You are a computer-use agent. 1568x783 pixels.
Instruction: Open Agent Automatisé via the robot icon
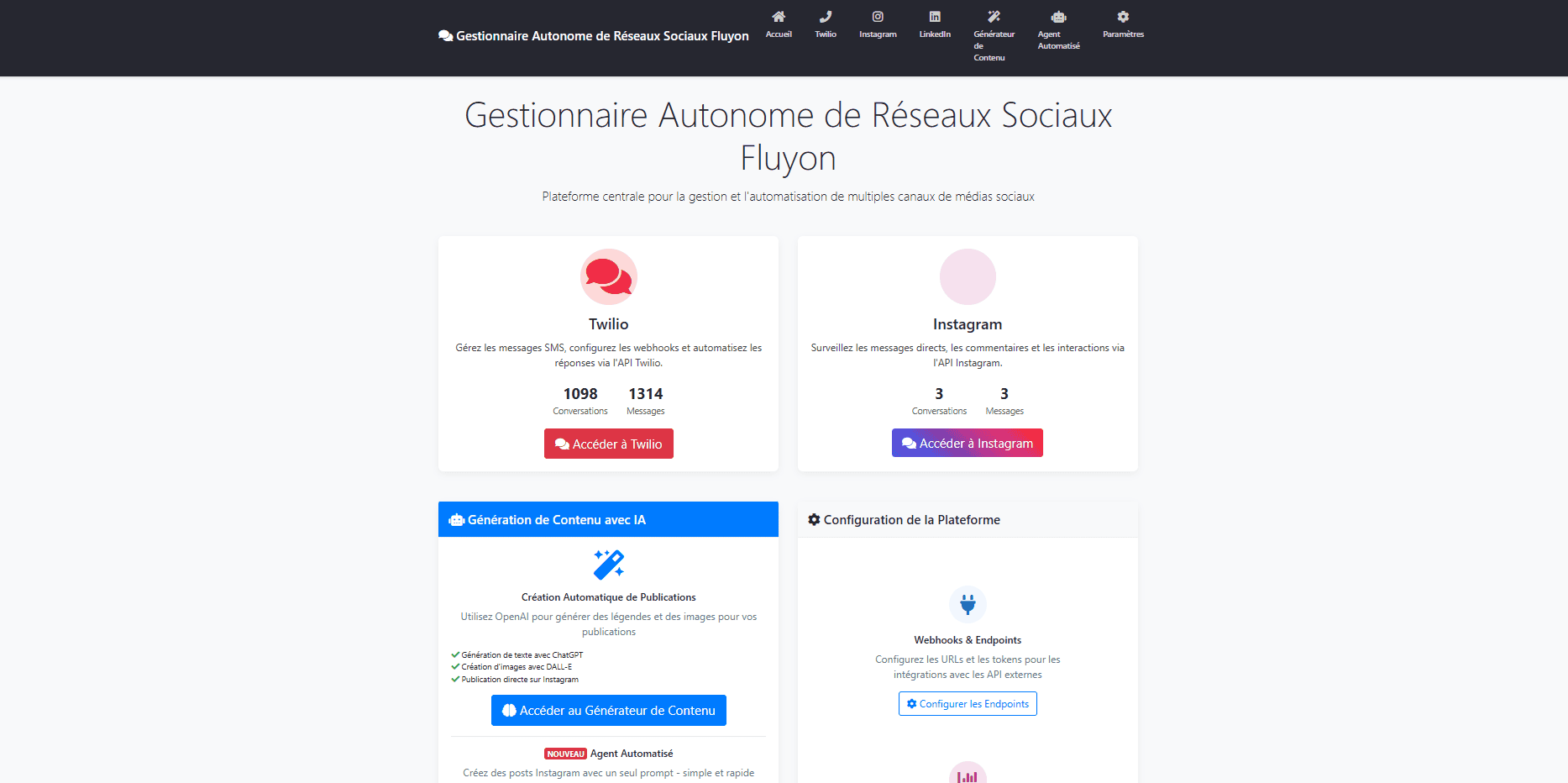1058,16
